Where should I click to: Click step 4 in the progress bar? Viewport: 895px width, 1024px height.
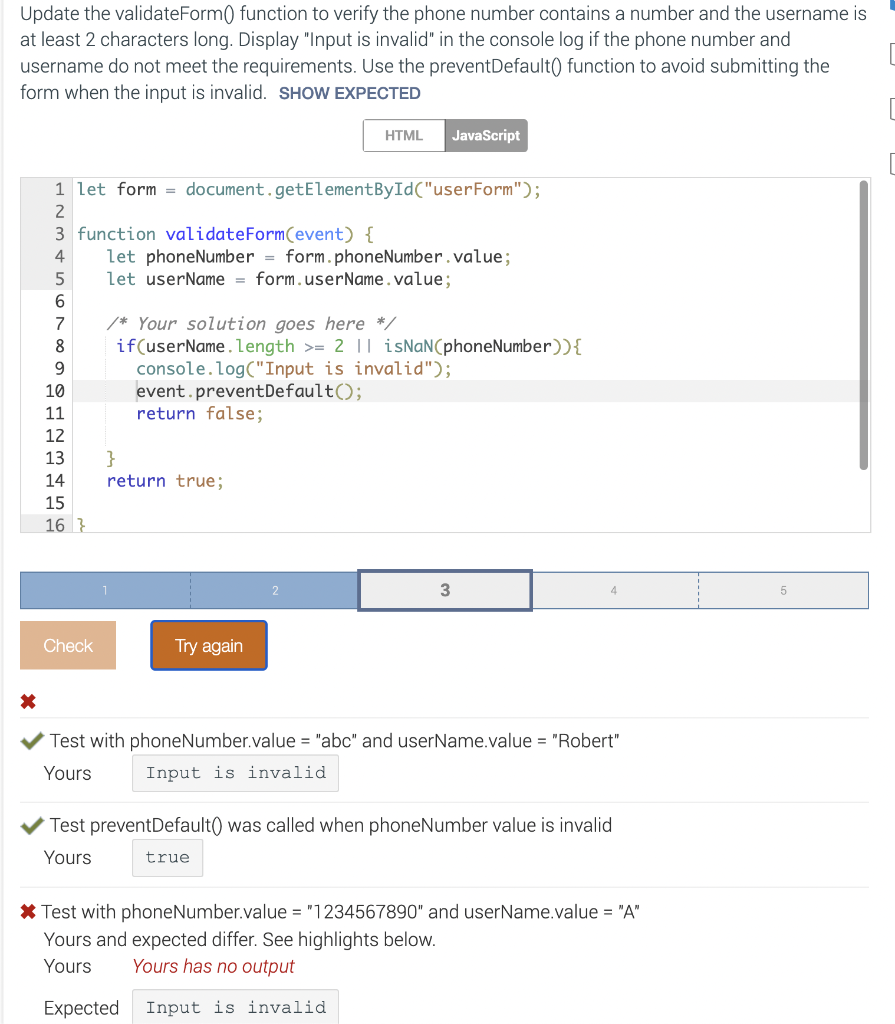point(615,590)
